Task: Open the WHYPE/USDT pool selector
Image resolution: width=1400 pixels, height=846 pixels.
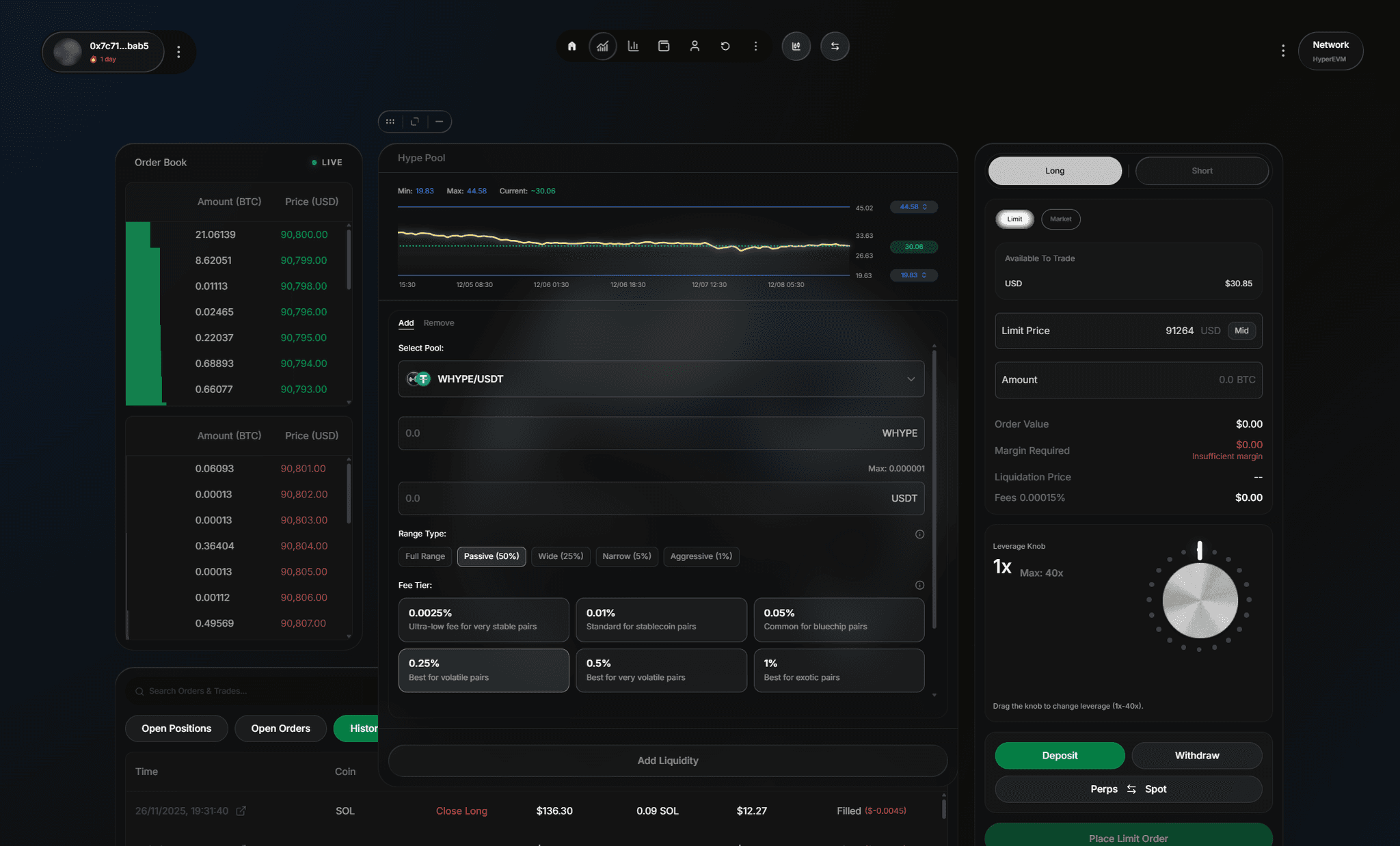Action: tap(661, 379)
